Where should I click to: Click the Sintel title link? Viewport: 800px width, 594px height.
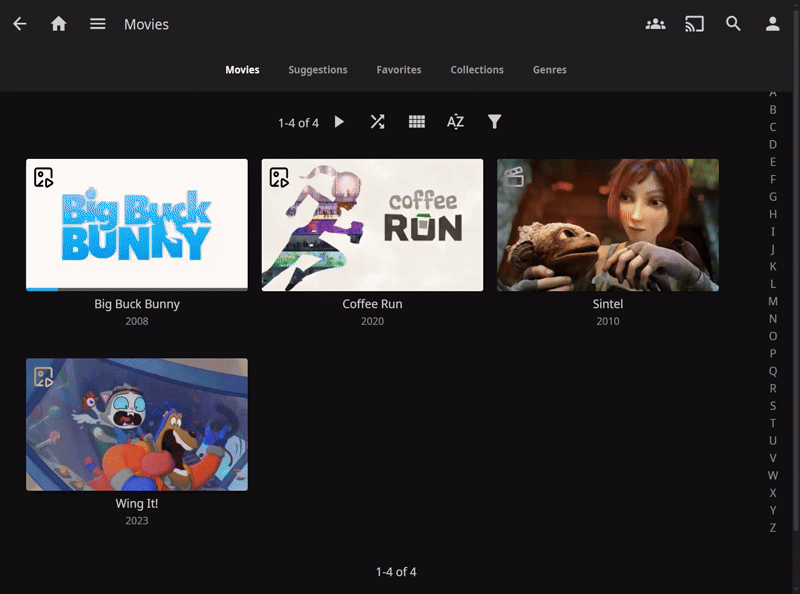point(608,304)
